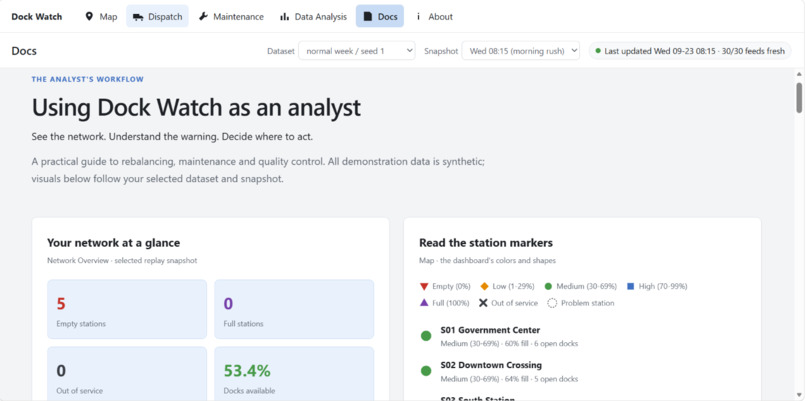Go to the Maintenance tab
806x401 pixels.
tap(231, 16)
